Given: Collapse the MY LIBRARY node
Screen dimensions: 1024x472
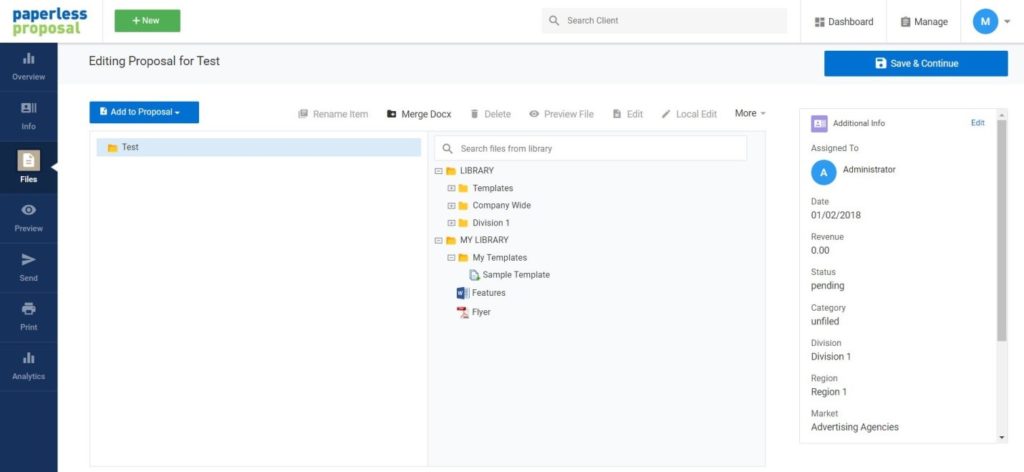Looking at the screenshot, I should [x=439, y=240].
